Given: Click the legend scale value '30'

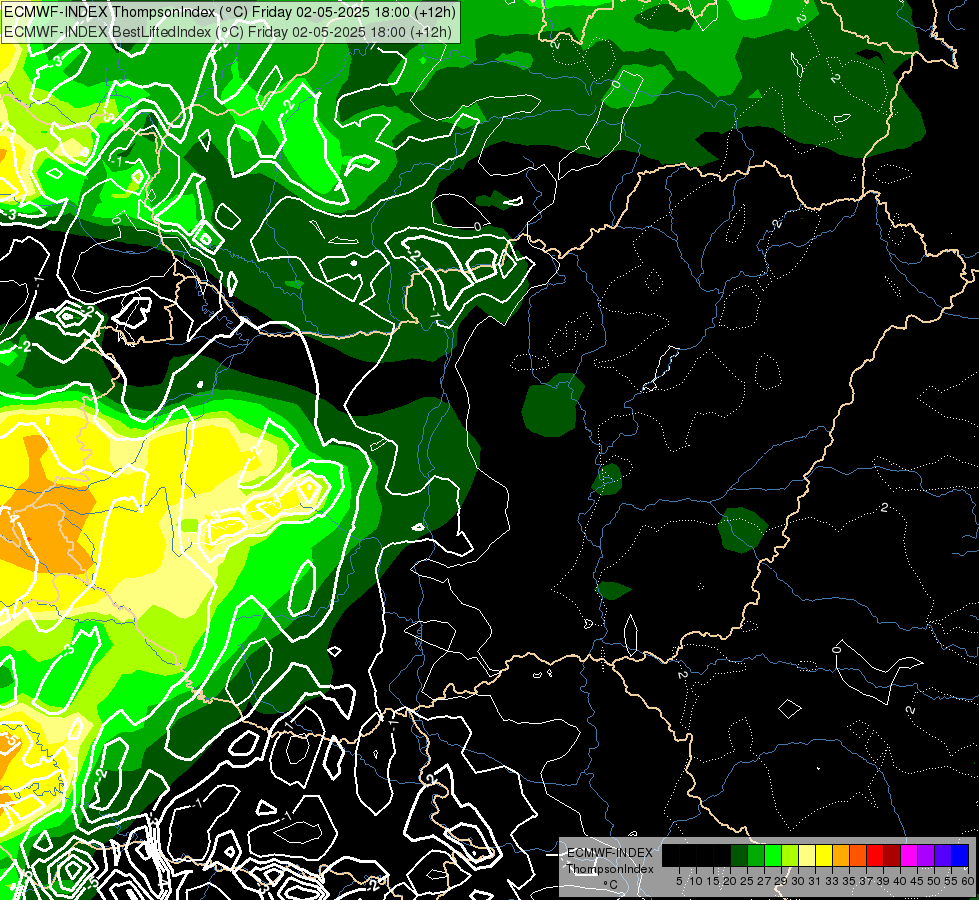Looking at the screenshot, I should (798, 881).
